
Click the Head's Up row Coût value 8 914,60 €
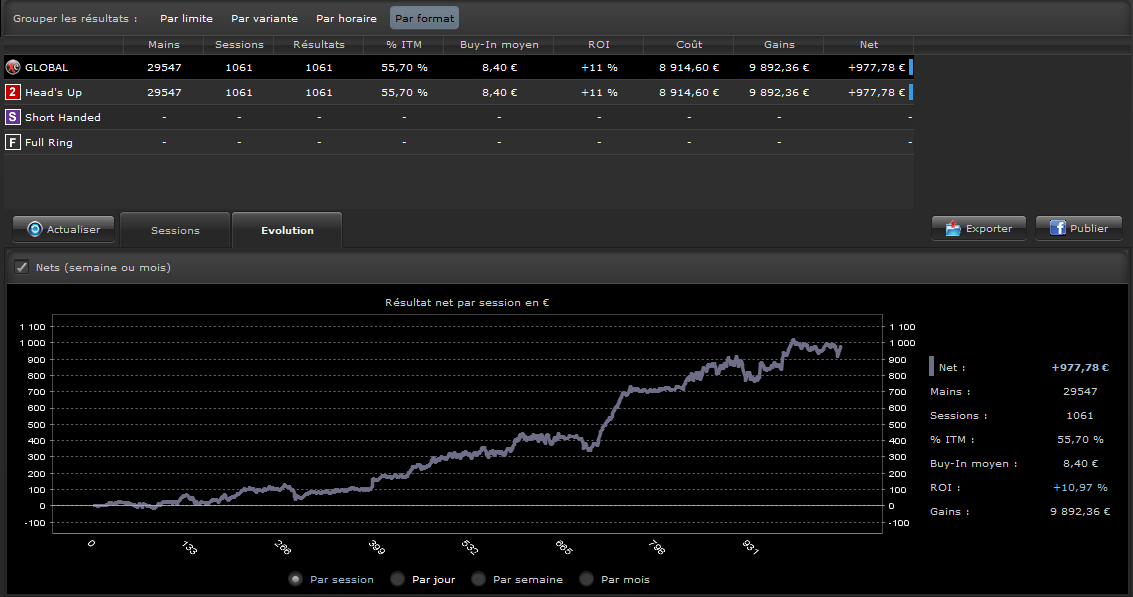click(x=689, y=92)
